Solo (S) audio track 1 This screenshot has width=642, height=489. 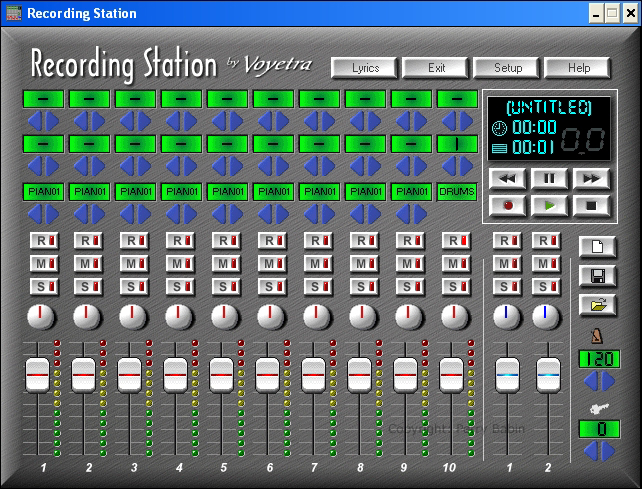click(x=507, y=287)
